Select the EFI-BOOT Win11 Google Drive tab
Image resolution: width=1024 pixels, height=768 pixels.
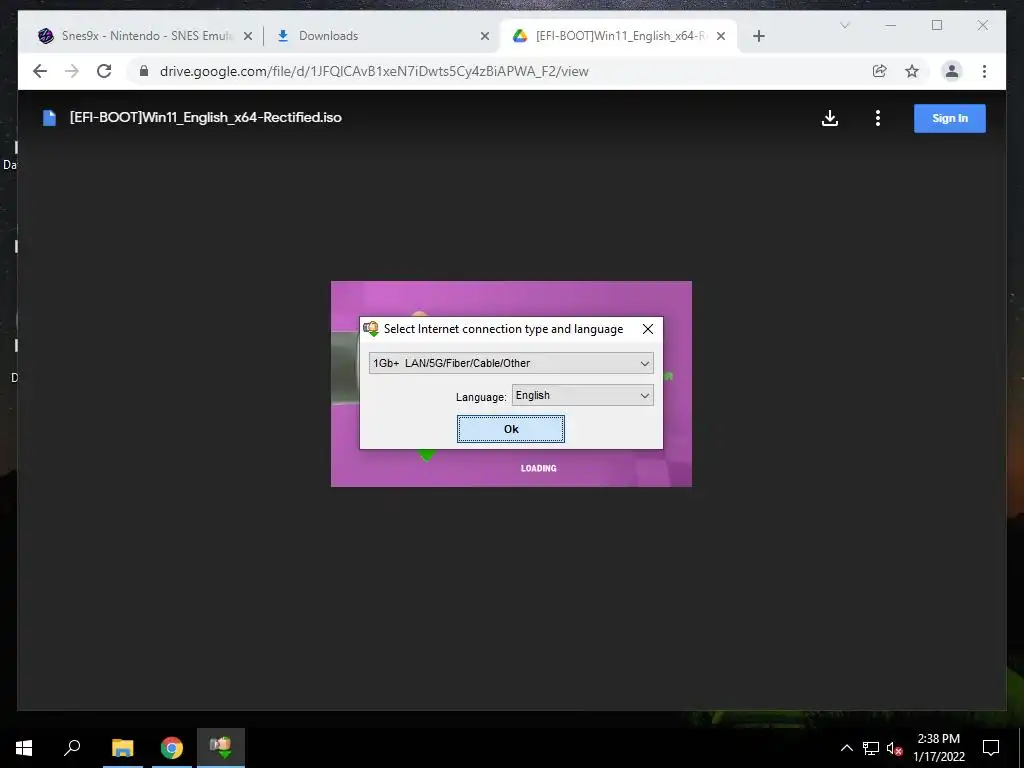pos(620,36)
